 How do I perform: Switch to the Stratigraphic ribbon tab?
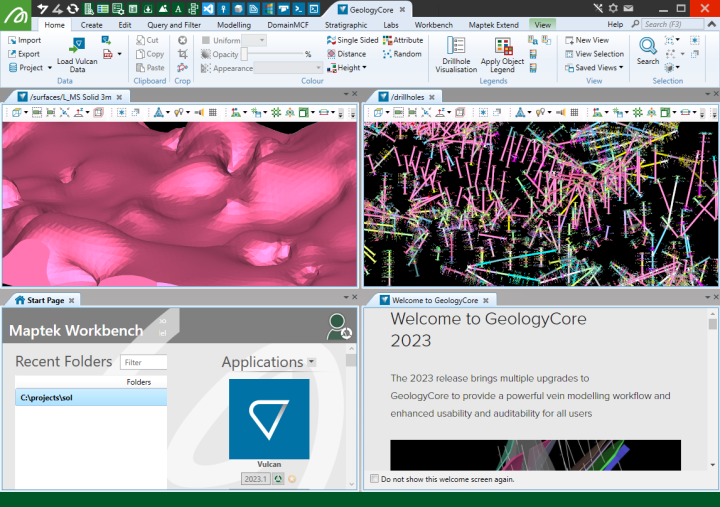[x=345, y=24]
